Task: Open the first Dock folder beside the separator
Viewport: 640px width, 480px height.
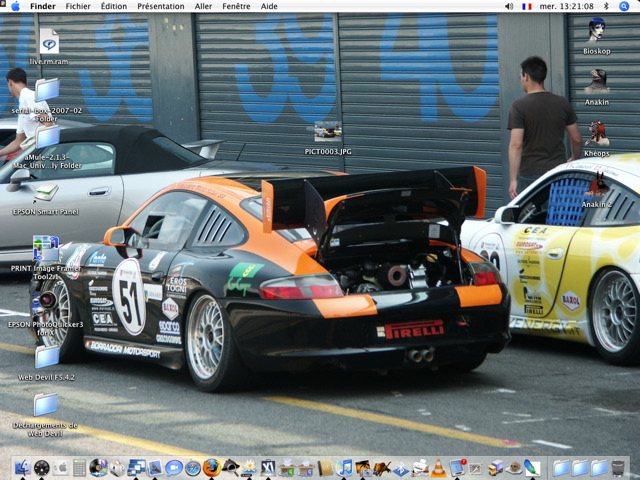Action: pyautogui.click(x=561, y=468)
